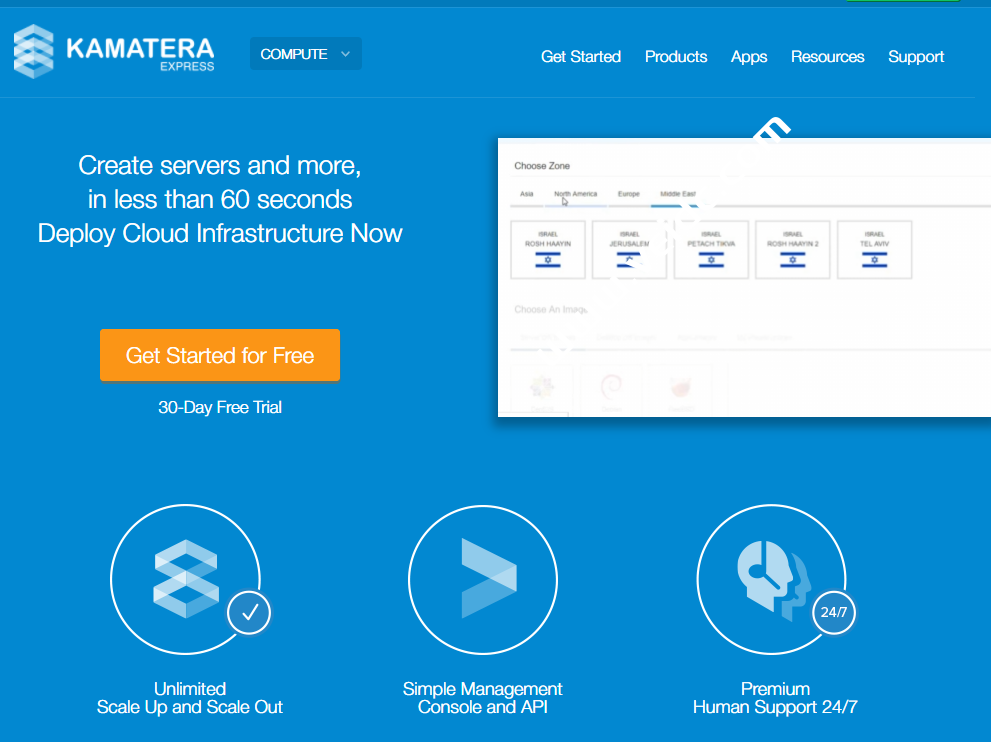991x742 pixels.
Task: Open the Get Started menu
Action: (x=580, y=57)
